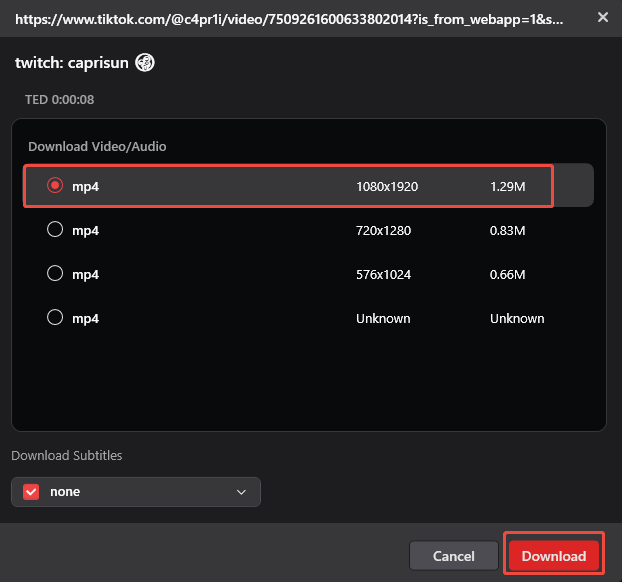Choose the 576x1024 mp4 radio option

pyautogui.click(x=55, y=273)
